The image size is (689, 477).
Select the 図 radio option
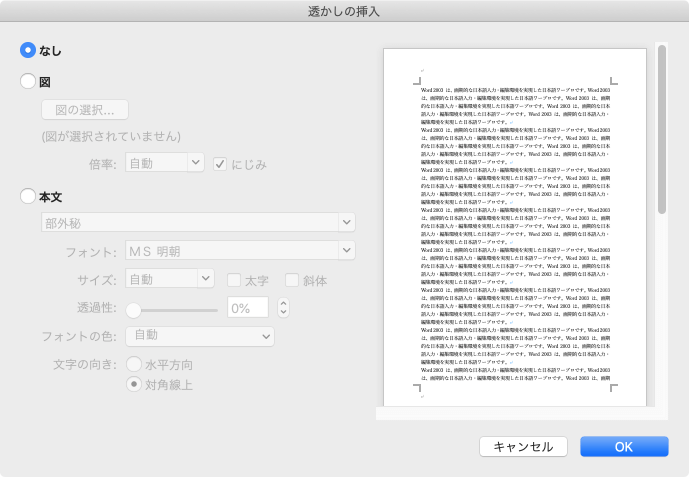pyautogui.click(x=28, y=81)
